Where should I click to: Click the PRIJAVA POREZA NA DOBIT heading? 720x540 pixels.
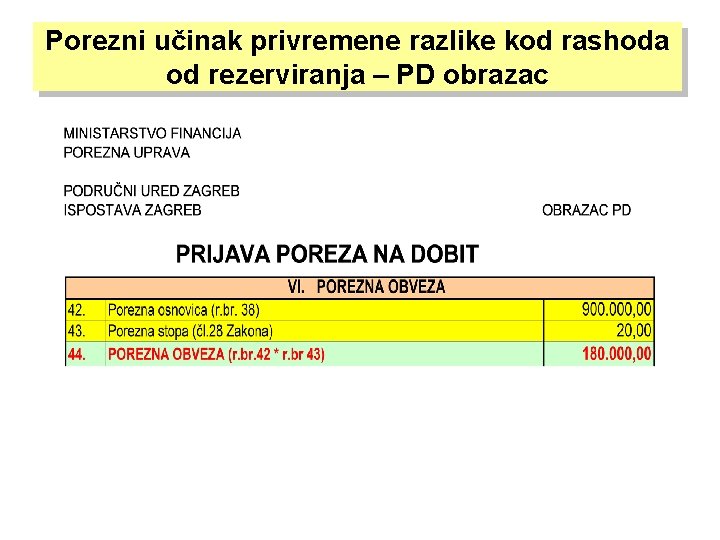(x=327, y=254)
